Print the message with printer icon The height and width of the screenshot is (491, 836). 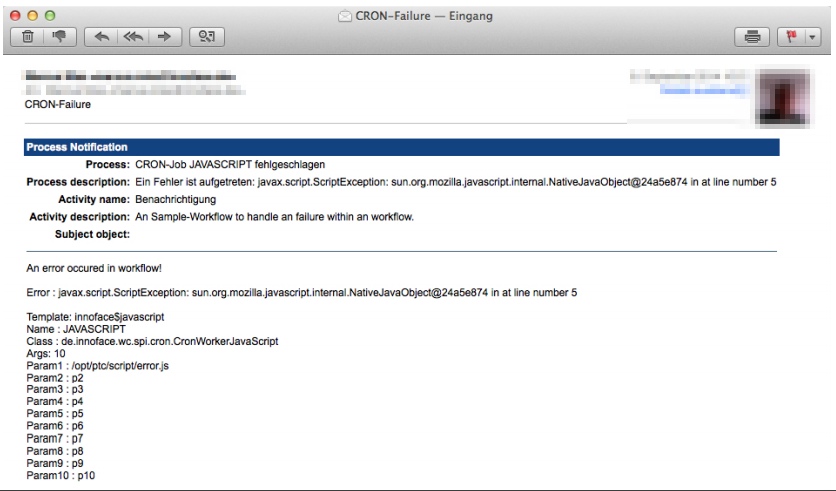(x=752, y=37)
